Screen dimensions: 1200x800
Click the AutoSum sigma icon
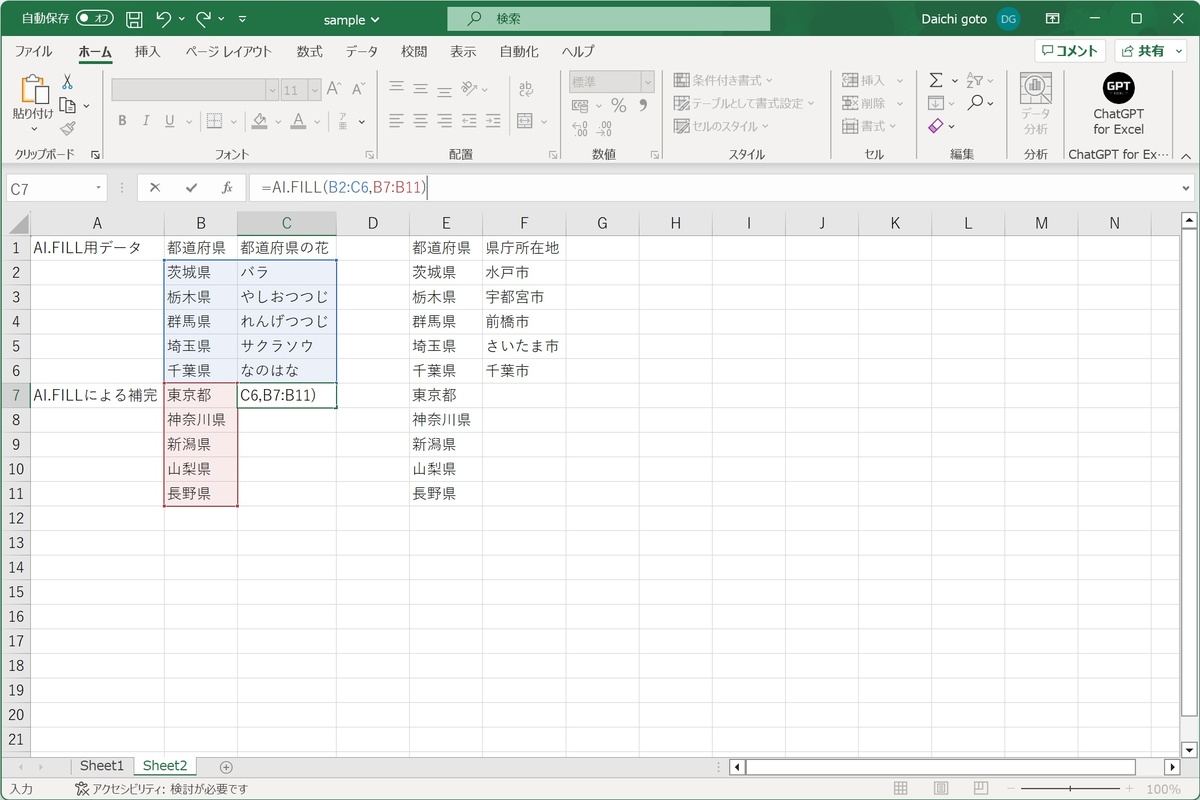point(936,80)
